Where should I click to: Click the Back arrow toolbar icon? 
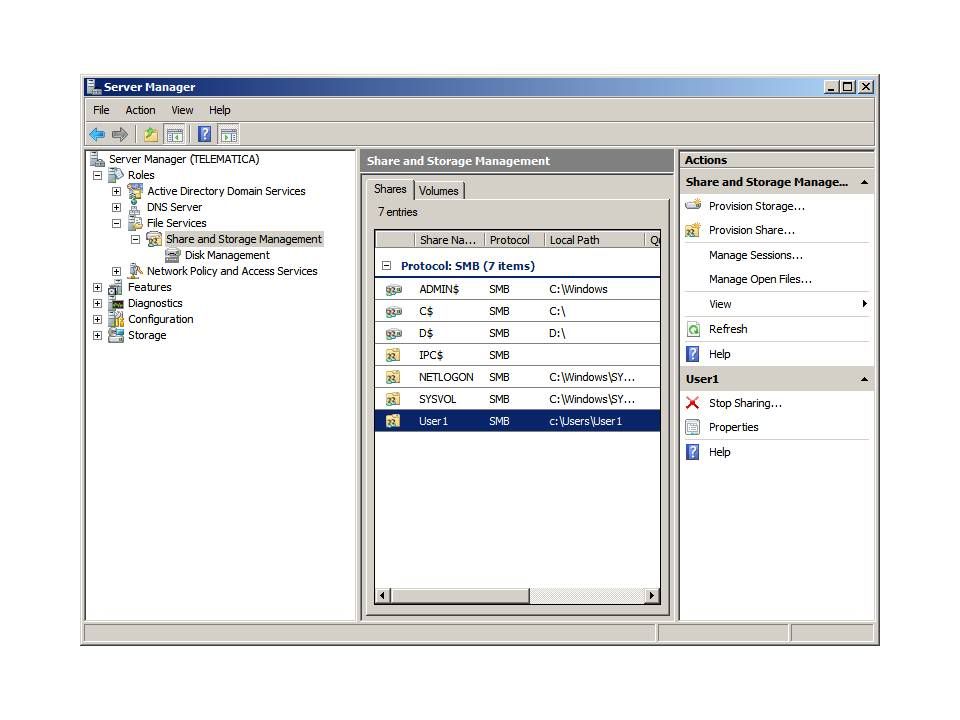97,134
